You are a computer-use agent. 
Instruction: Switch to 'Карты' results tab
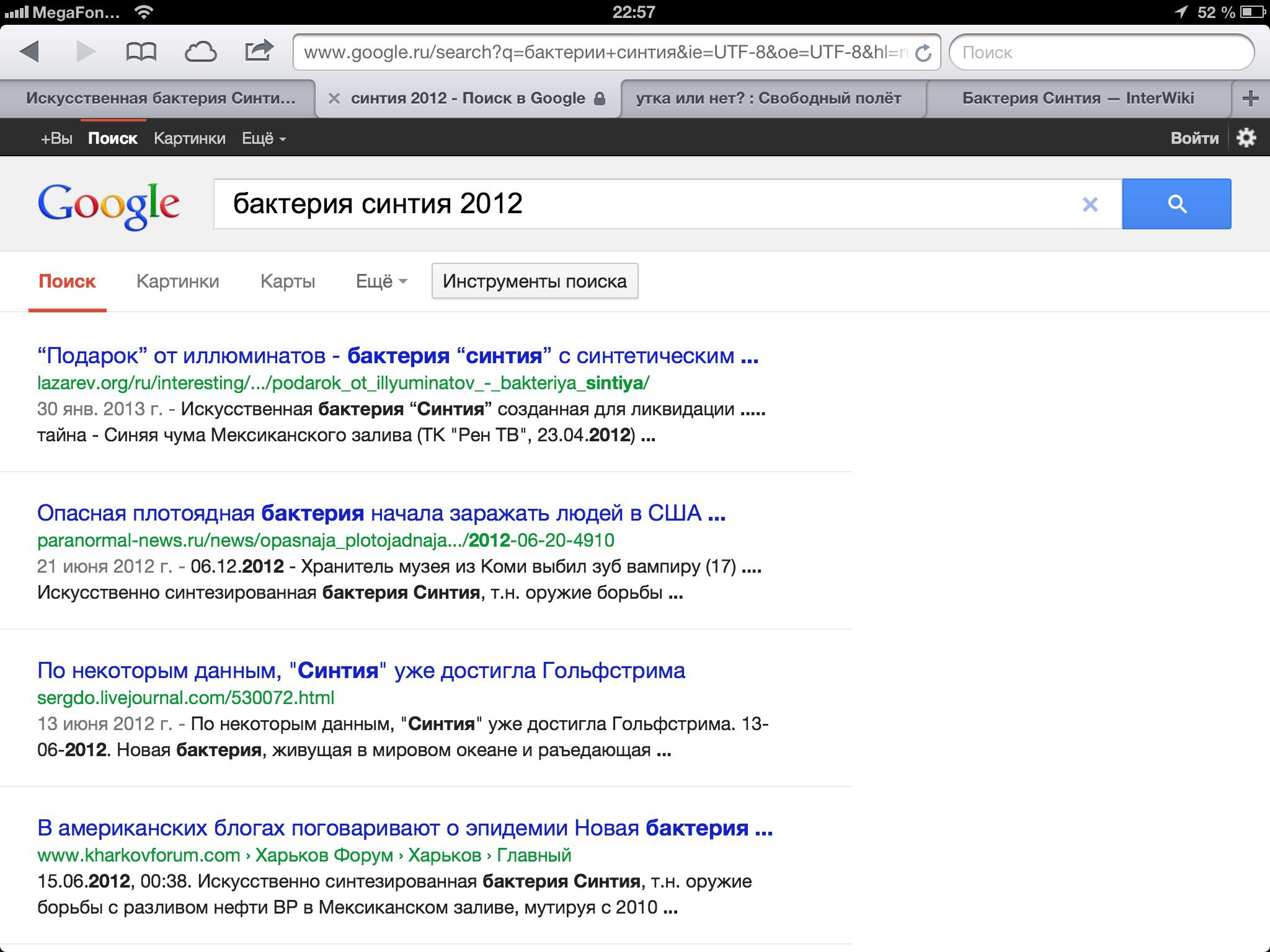coord(288,281)
